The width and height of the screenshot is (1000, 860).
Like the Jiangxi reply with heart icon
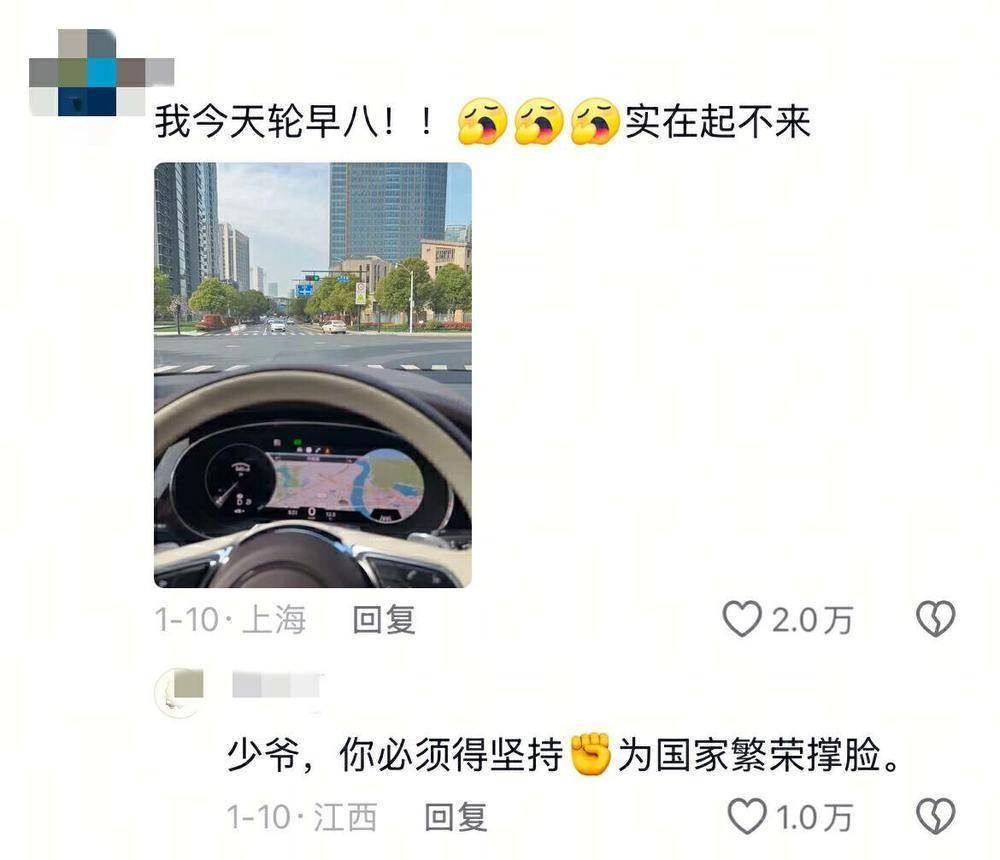click(747, 816)
